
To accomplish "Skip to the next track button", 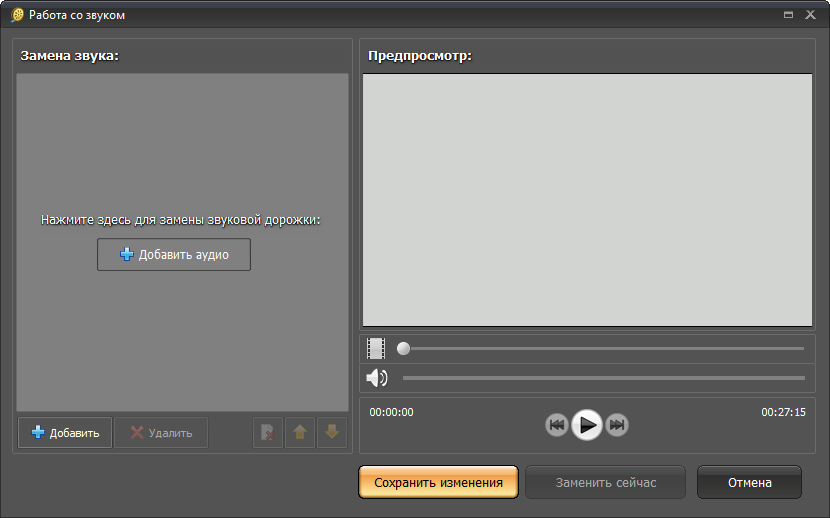I will click(x=617, y=425).
